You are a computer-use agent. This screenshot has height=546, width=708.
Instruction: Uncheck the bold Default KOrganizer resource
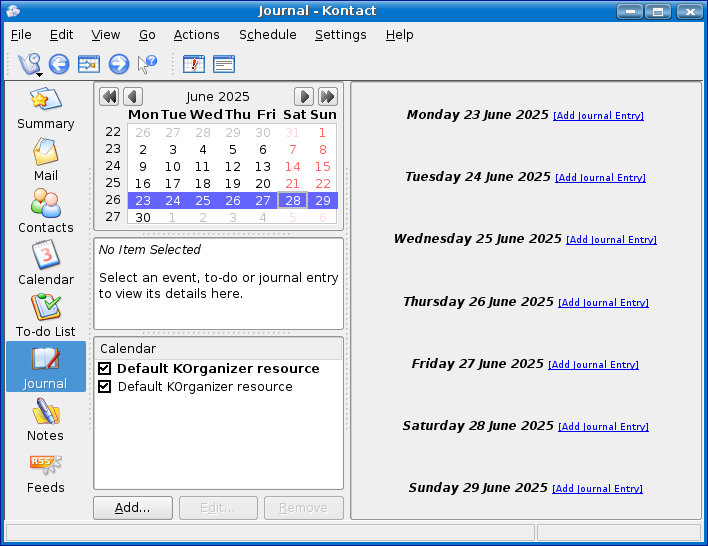point(105,369)
